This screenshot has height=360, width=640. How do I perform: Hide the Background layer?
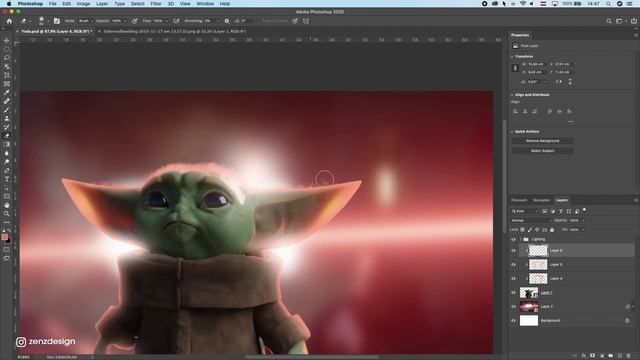pyautogui.click(x=513, y=320)
